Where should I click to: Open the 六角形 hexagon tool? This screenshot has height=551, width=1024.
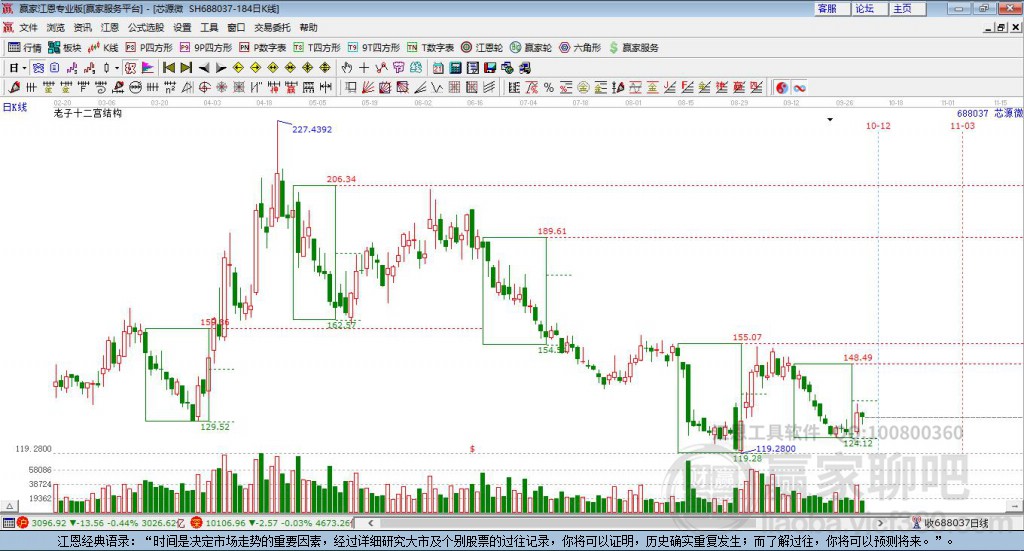coord(580,48)
